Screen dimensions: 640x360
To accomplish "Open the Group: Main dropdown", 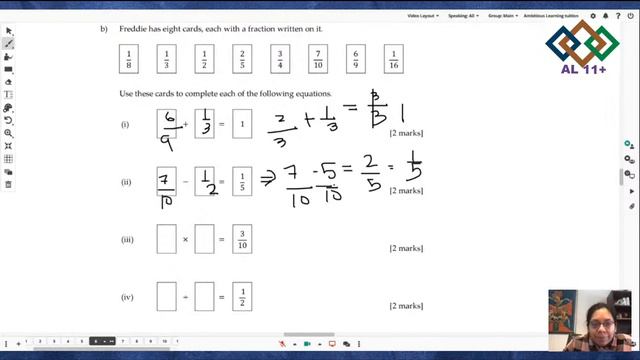I will pyautogui.click(x=503, y=16).
